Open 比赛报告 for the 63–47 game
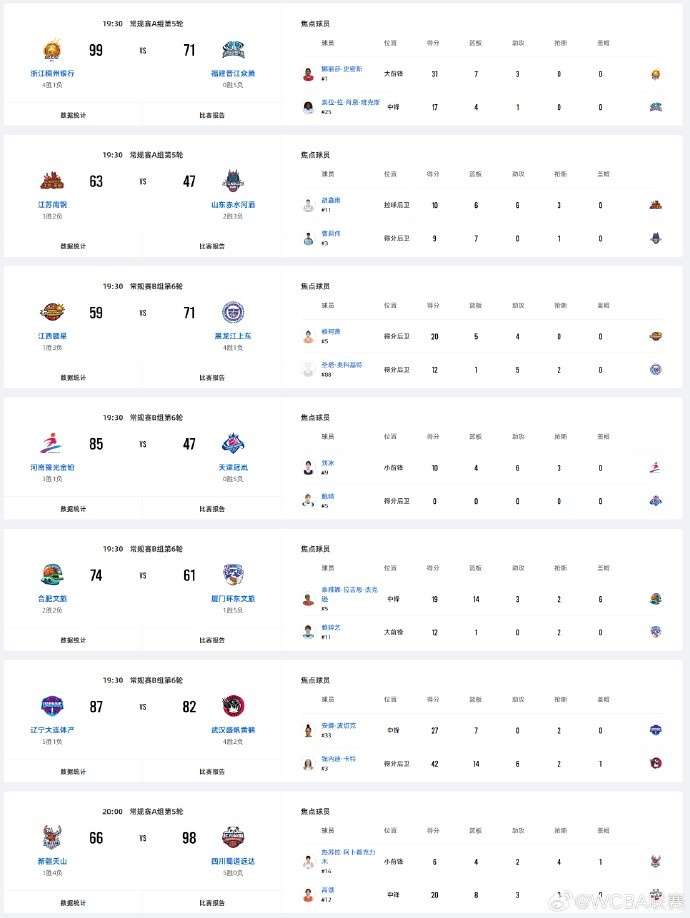 pos(212,246)
